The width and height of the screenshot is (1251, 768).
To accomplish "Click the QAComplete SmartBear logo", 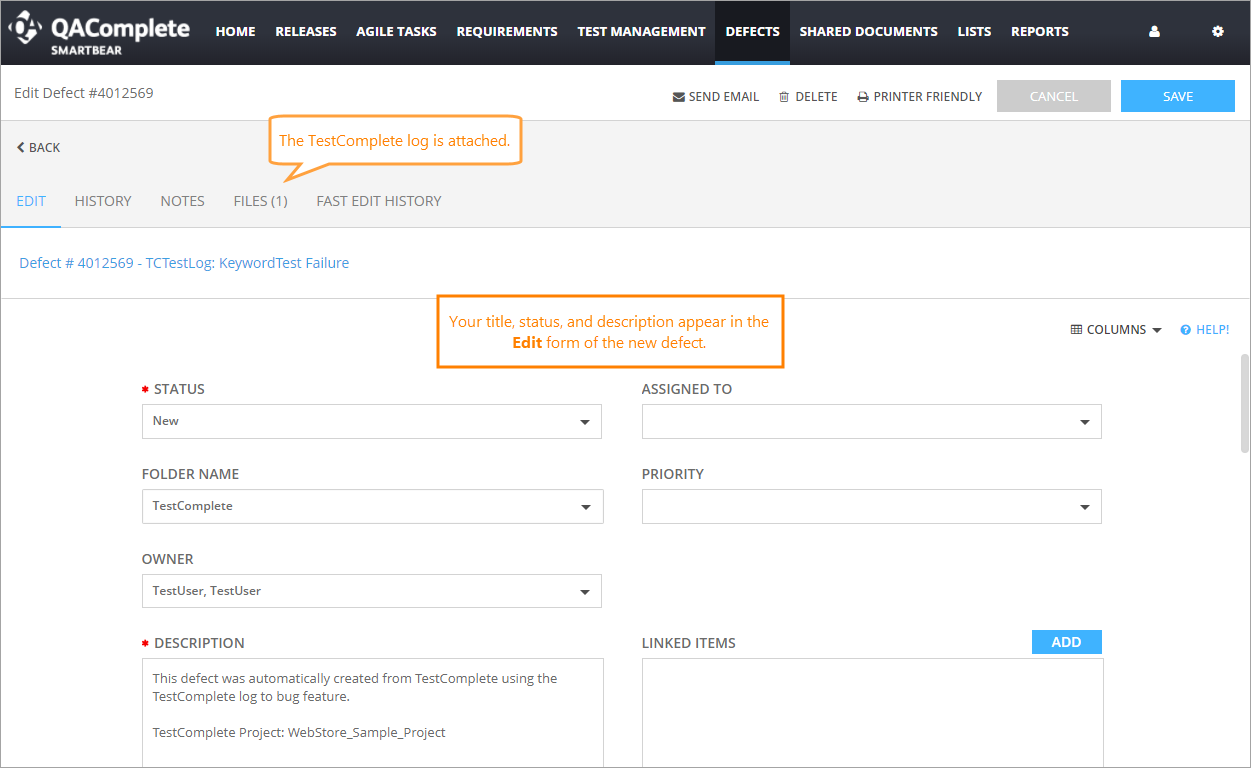I will coord(99,32).
